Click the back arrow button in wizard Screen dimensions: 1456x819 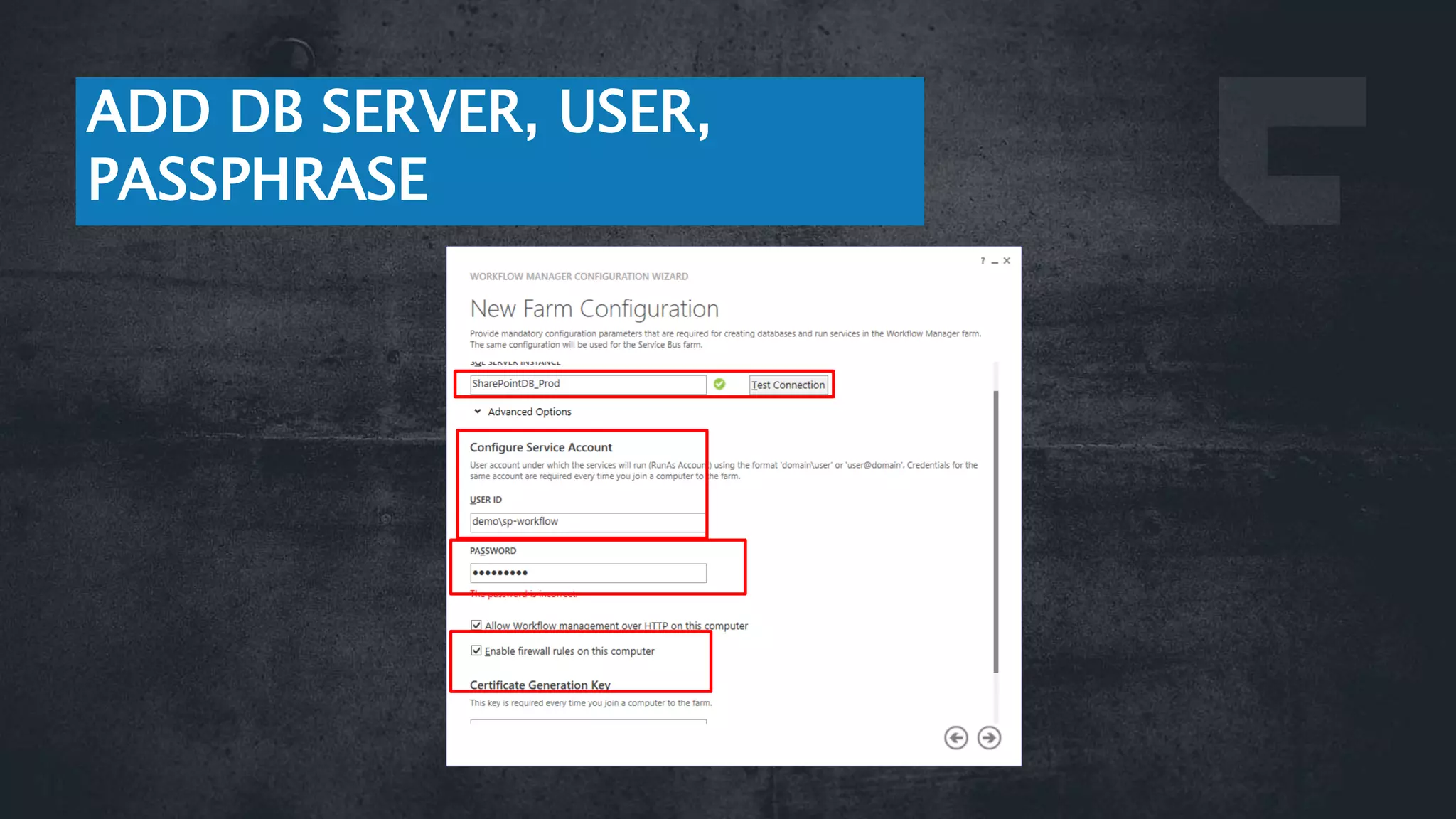955,738
